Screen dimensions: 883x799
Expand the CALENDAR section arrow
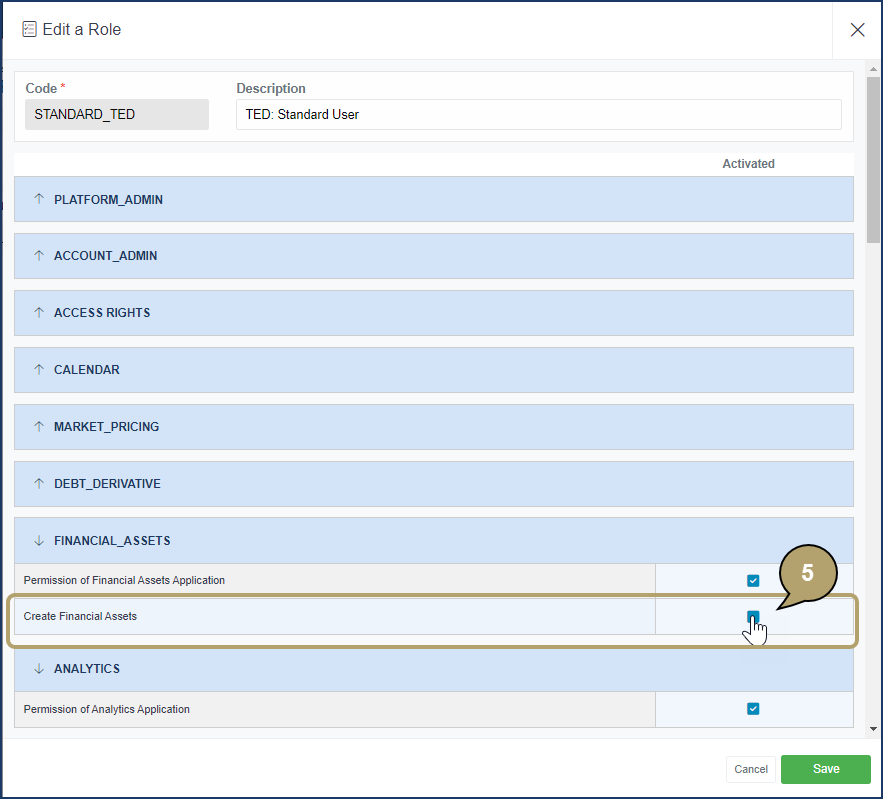click(x=40, y=370)
